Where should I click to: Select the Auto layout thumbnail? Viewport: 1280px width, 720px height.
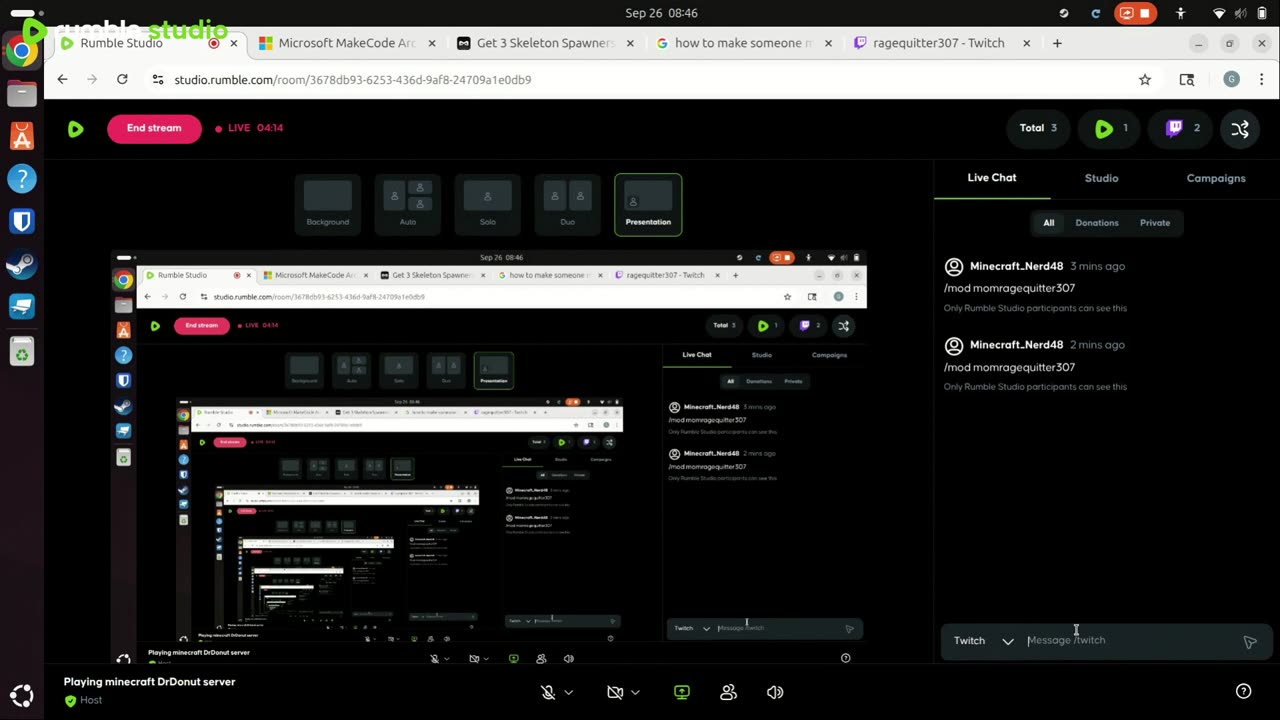pyautogui.click(x=408, y=204)
